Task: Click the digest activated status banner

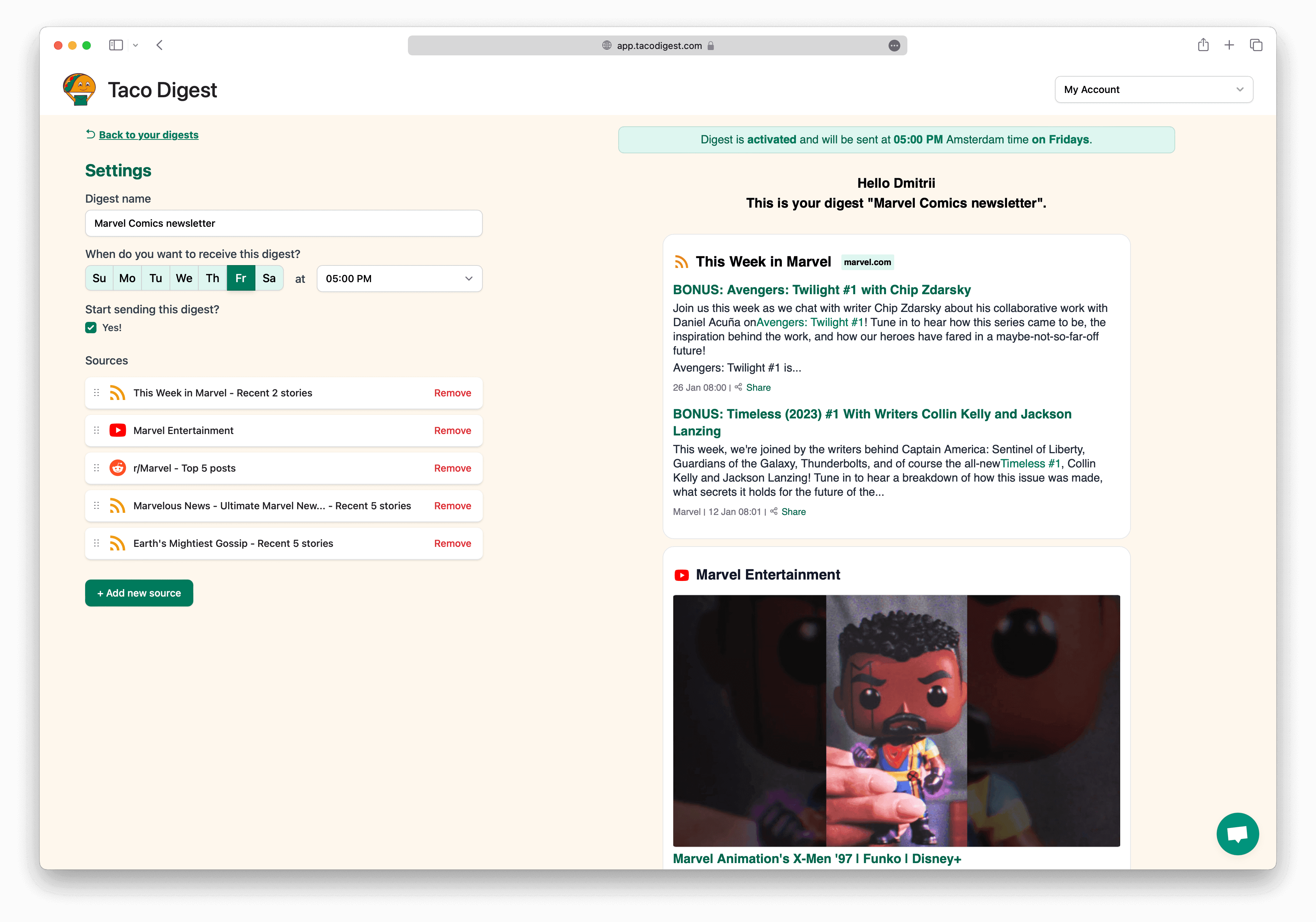Action: pyautogui.click(x=896, y=139)
